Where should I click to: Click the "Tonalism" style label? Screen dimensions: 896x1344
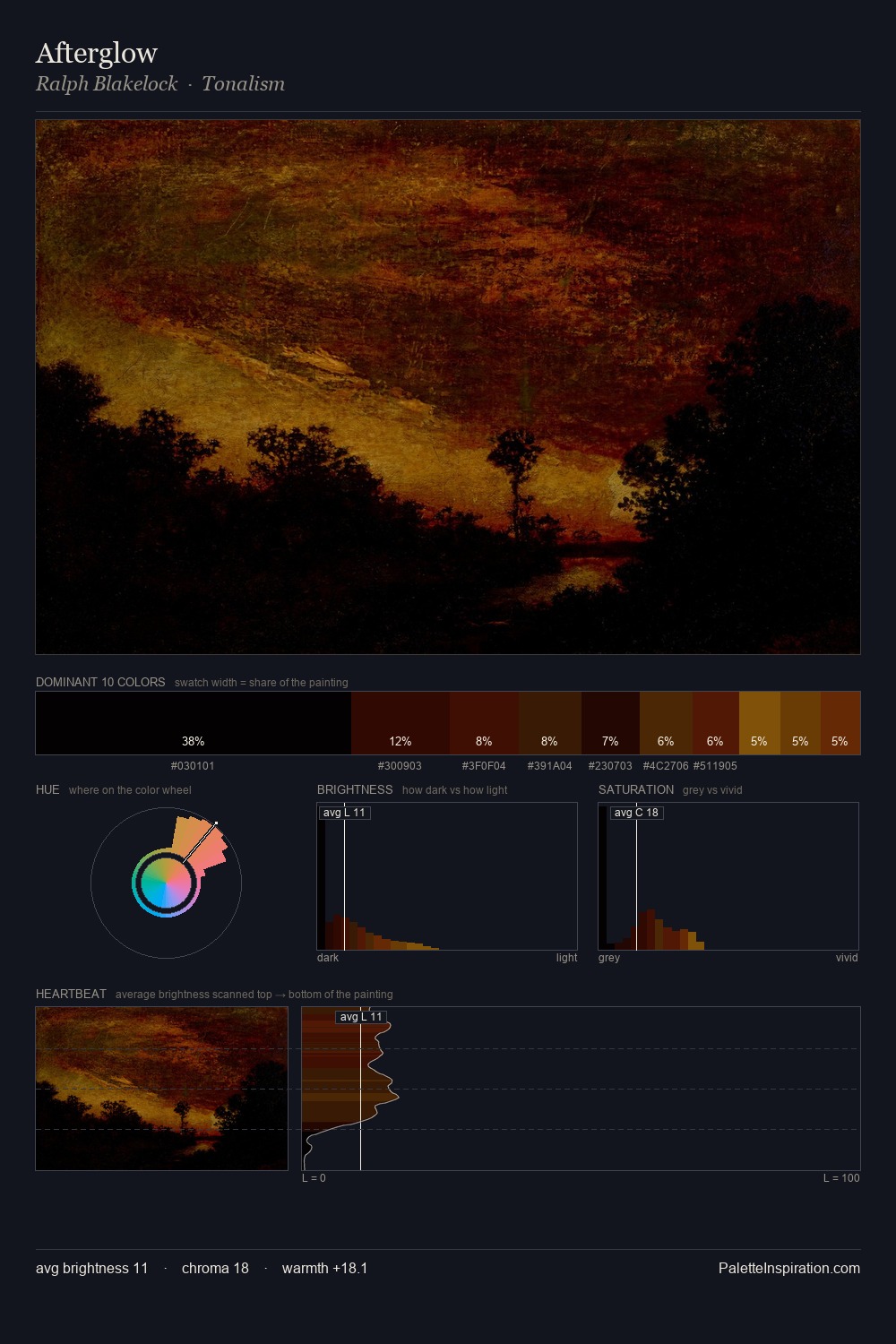(243, 83)
